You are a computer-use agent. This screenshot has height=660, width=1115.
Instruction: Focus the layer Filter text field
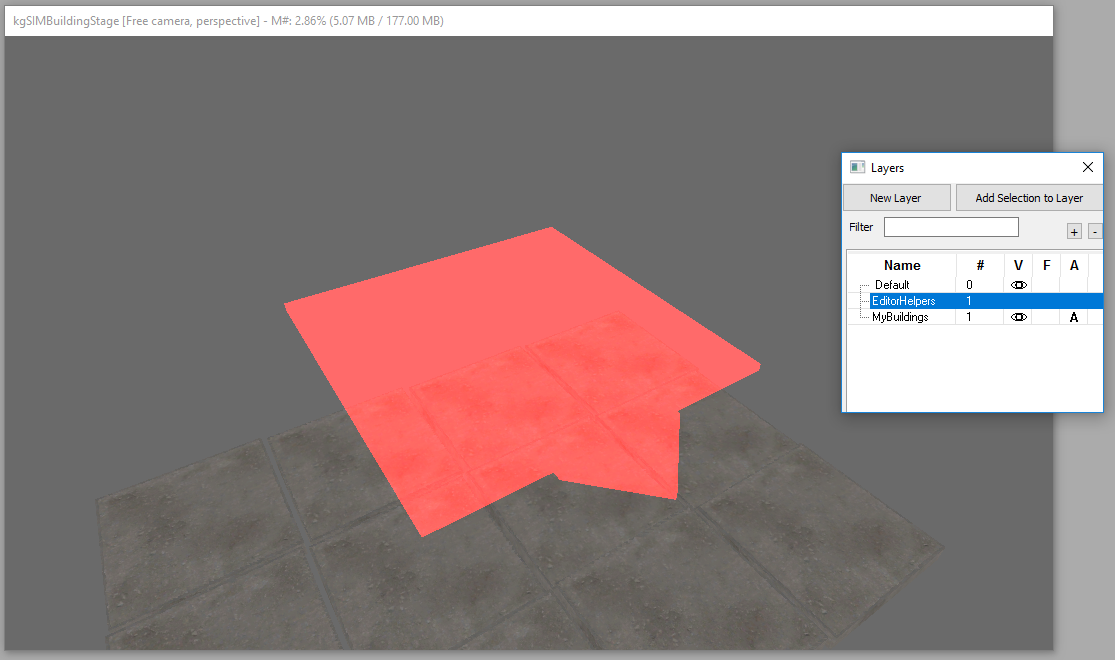tap(951, 227)
